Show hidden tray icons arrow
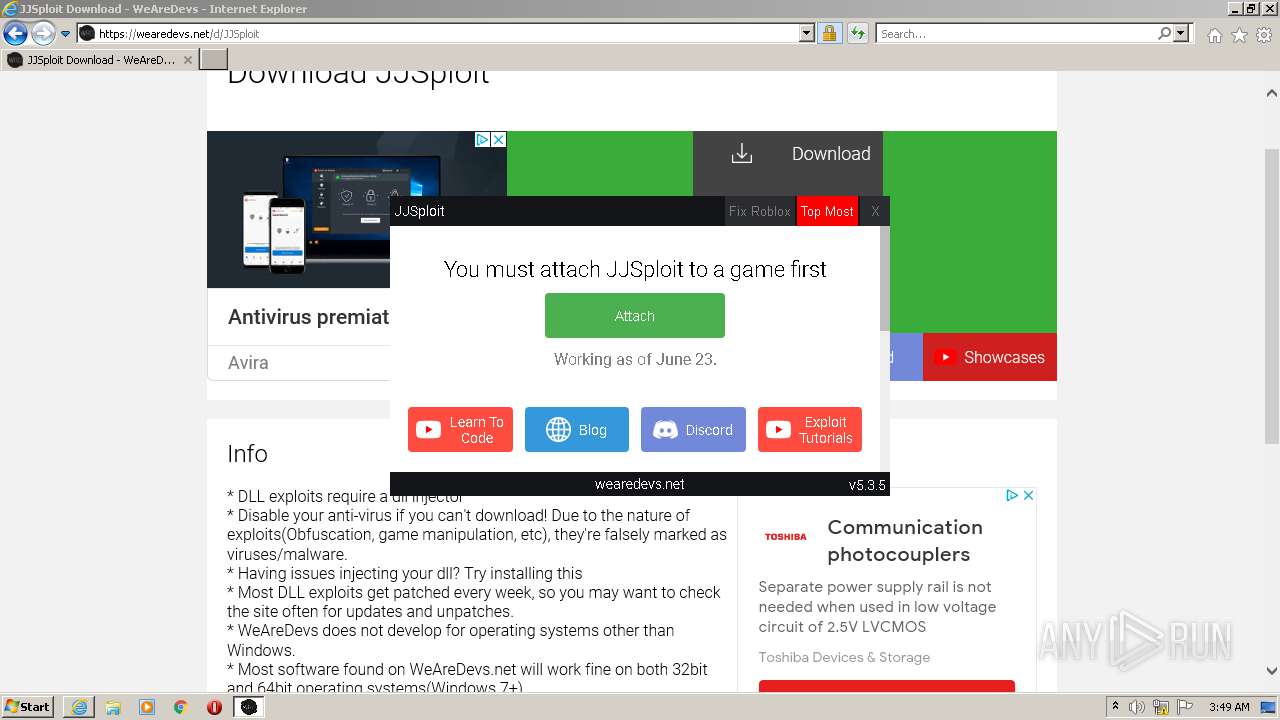Viewport: 1280px width, 720px height. (1115, 707)
